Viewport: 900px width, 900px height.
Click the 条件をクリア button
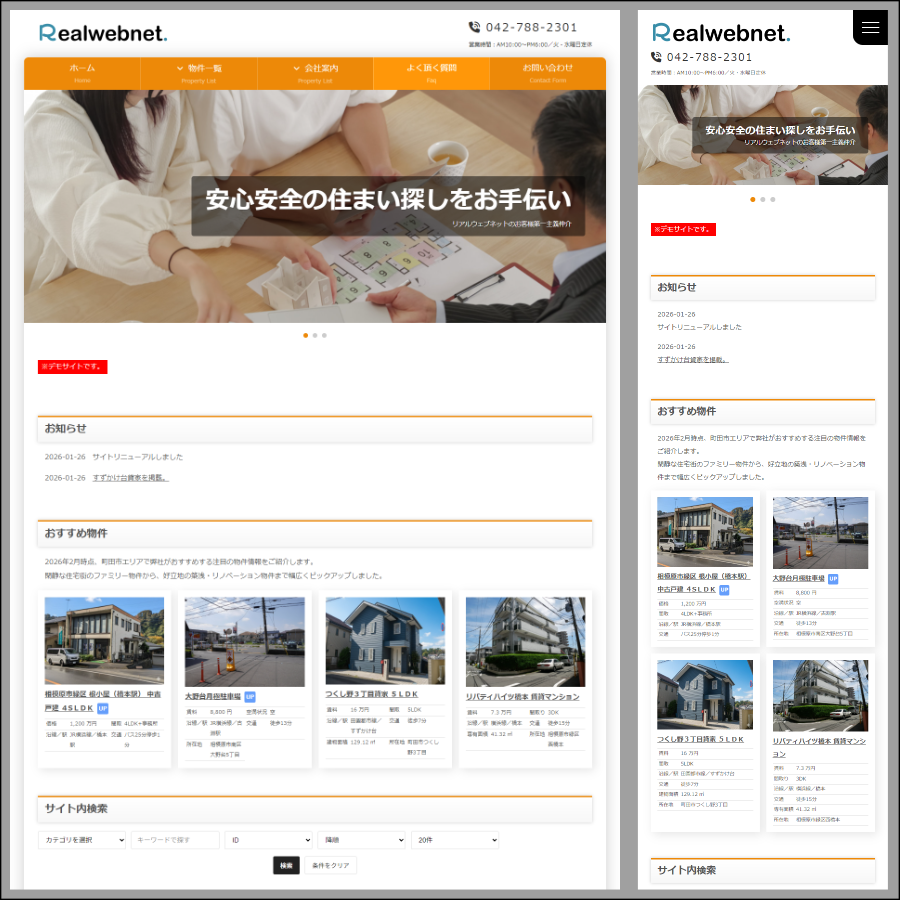coord(330,865)
